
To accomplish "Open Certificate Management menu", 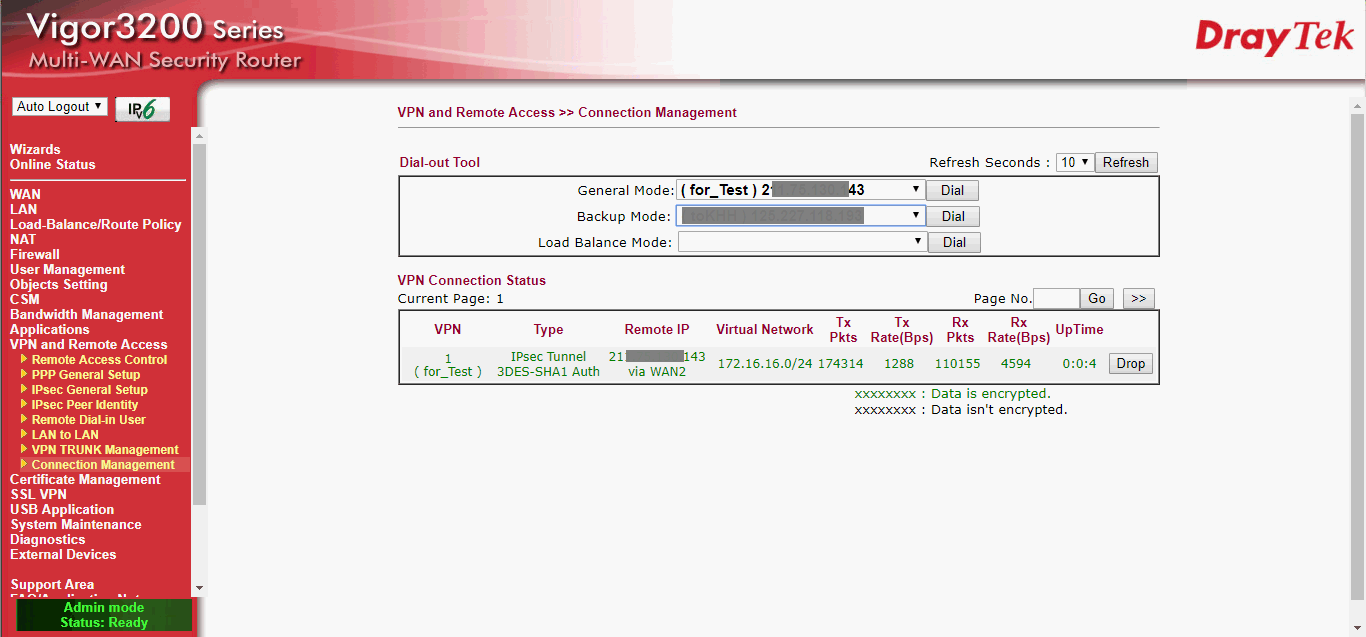I will [85, 479].
